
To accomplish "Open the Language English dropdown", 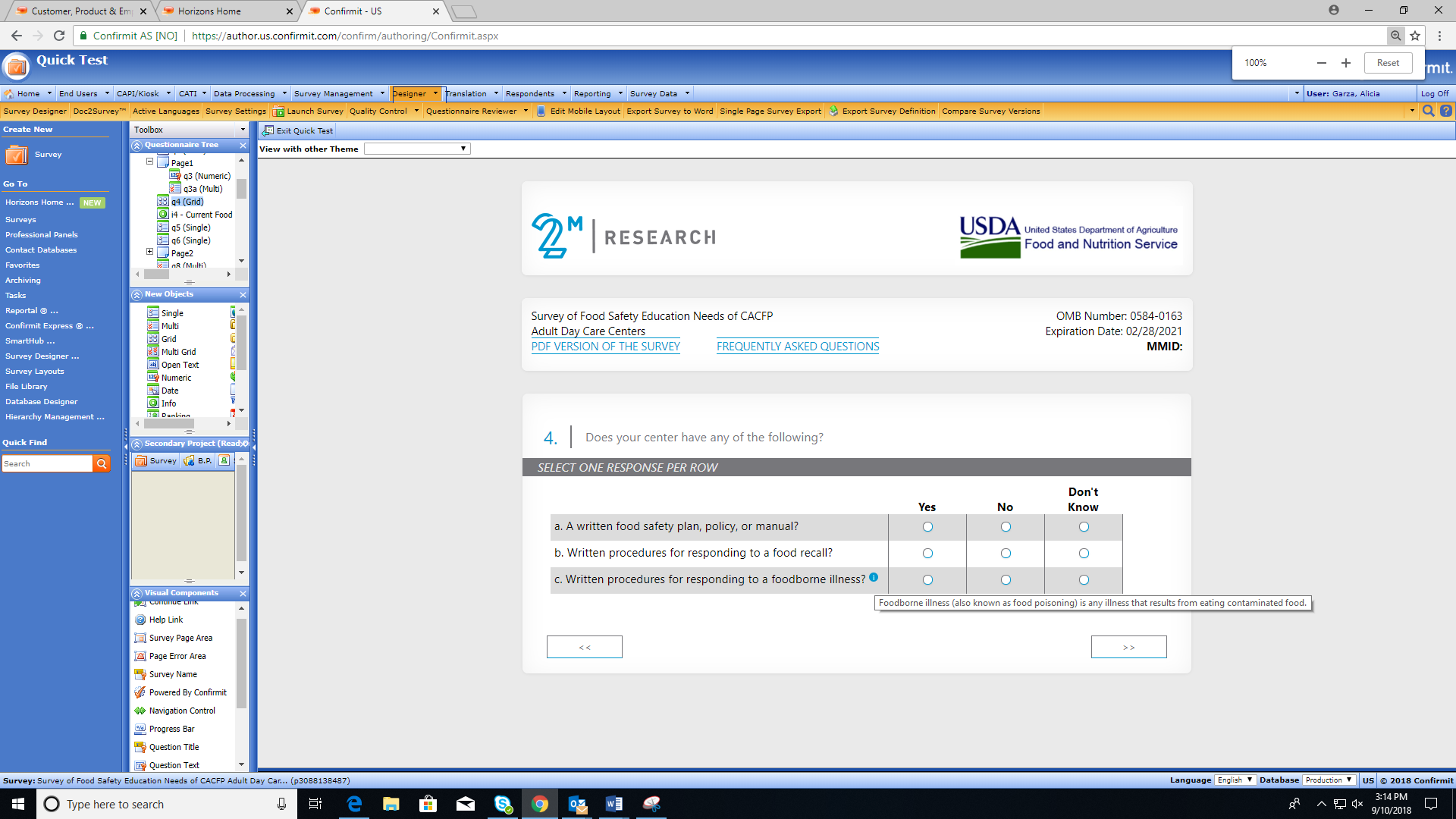I will pos(1234,780).
